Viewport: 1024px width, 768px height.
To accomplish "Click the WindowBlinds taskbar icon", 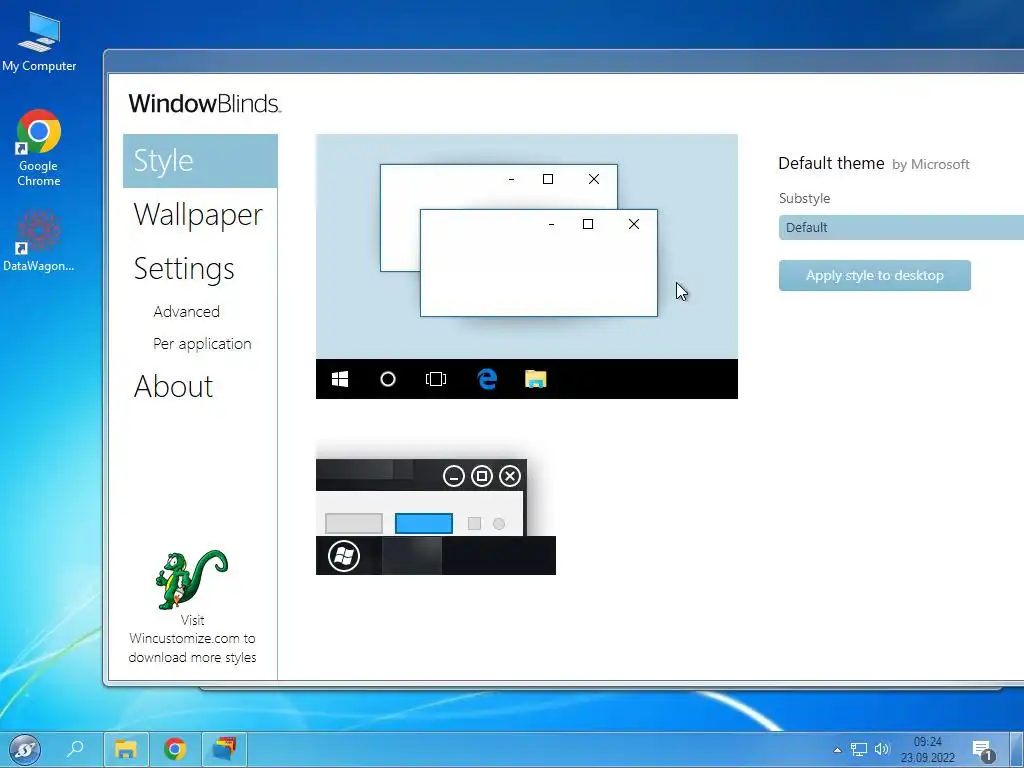I will point(224,749).
